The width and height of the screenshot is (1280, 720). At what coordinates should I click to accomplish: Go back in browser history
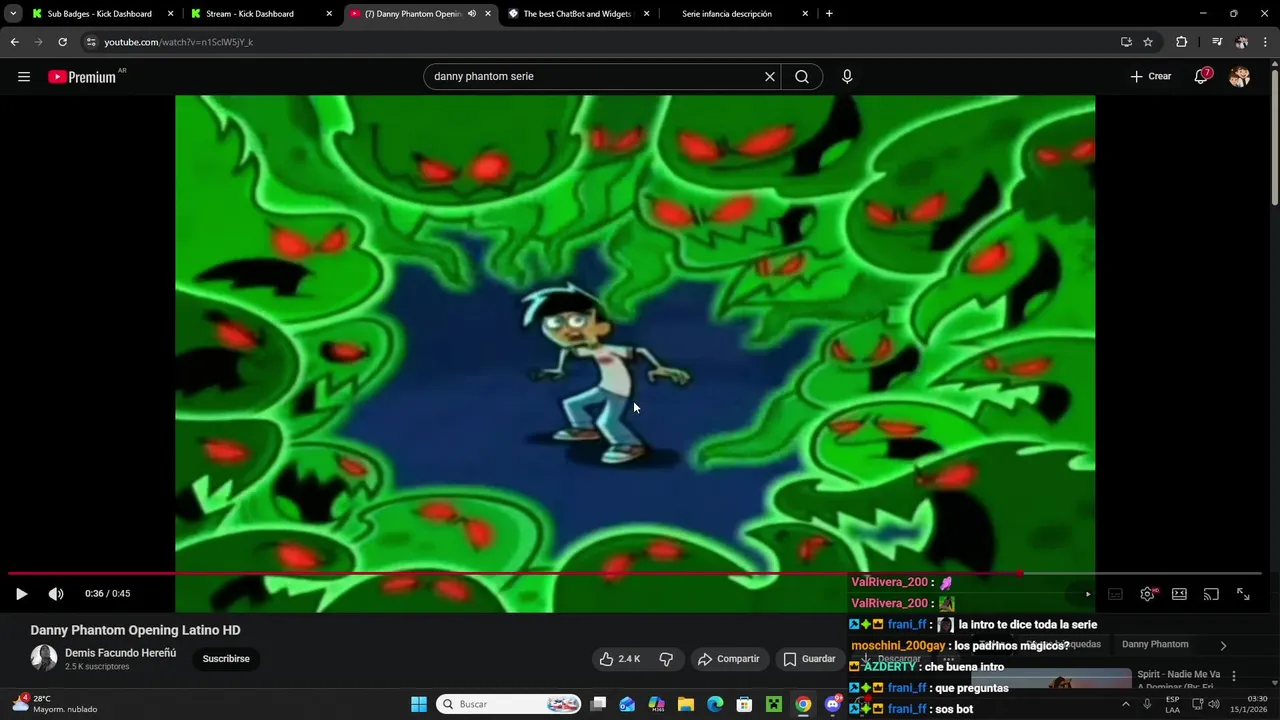click(x=14, y=42)
